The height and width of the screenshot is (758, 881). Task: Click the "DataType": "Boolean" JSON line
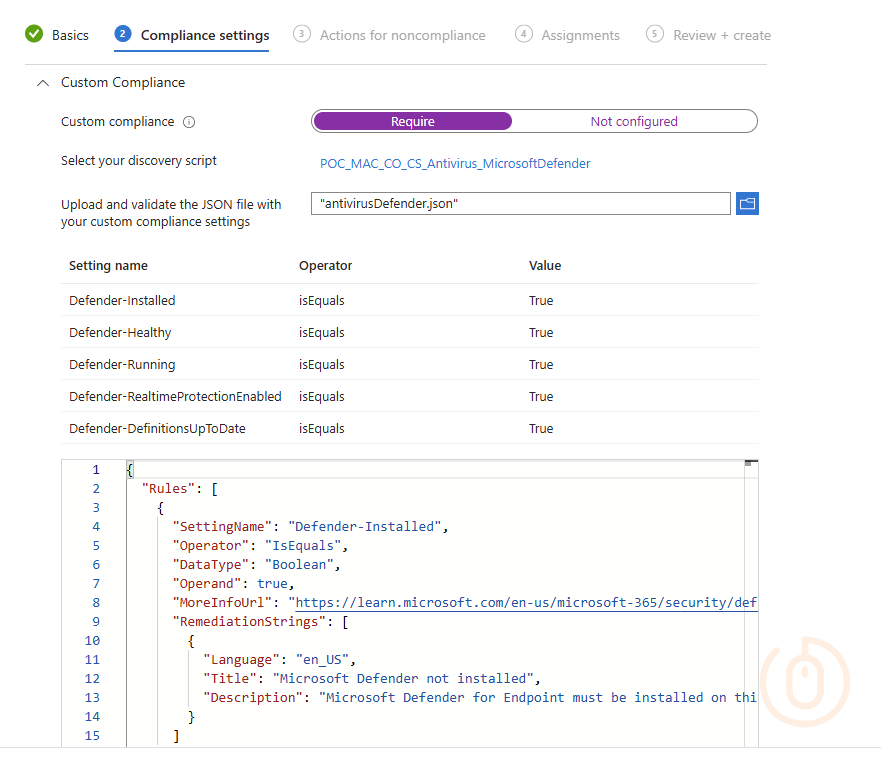(x=256, y=564)
